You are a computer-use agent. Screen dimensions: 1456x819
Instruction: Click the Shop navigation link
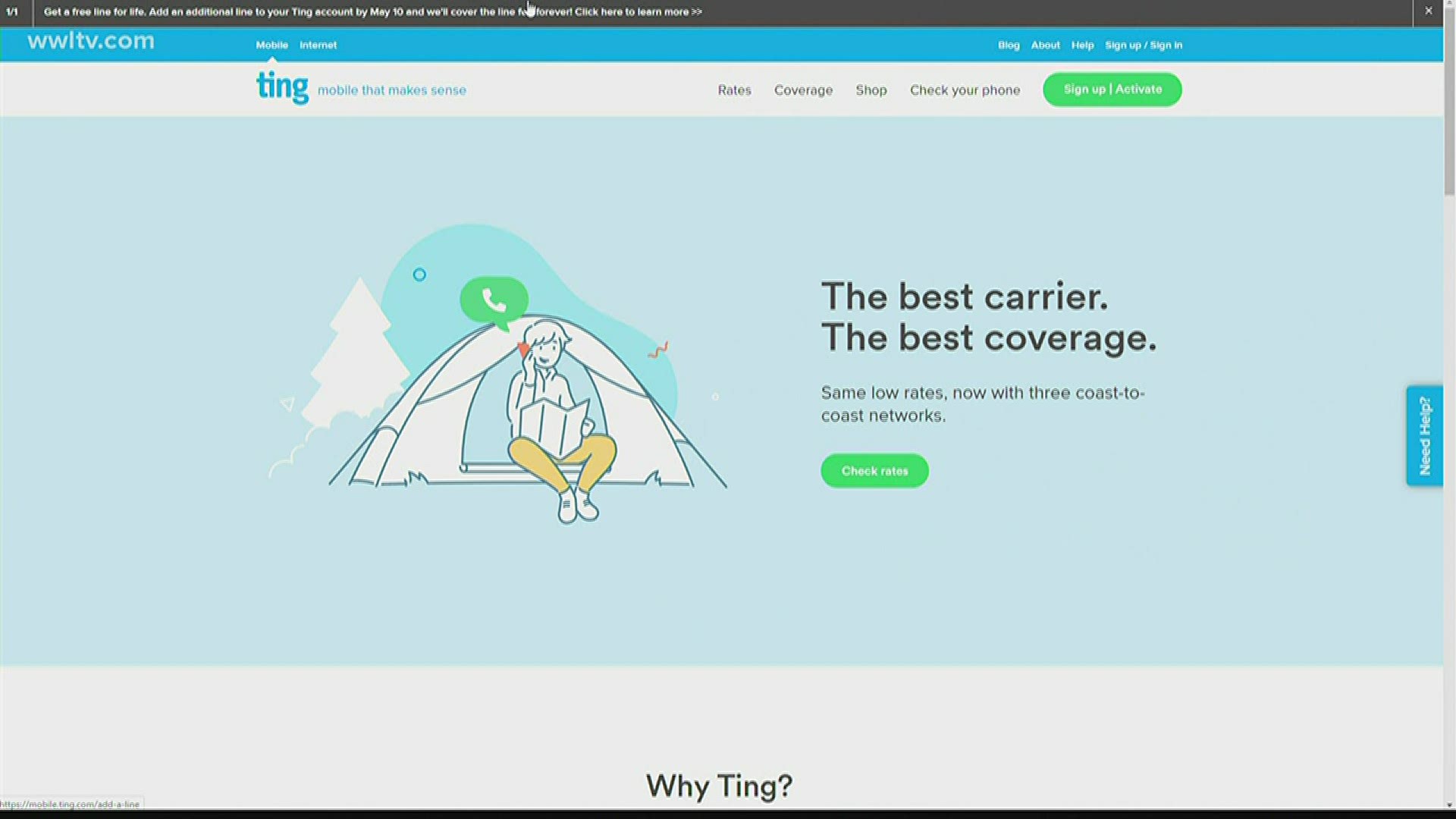click(x=871, y=89)
